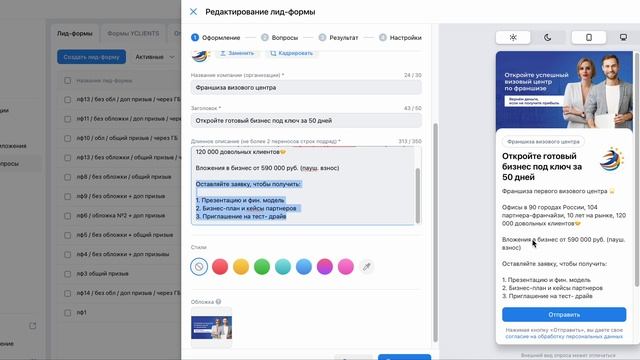
Task: Check the box for лф1 row
Action: click(67, 313)
